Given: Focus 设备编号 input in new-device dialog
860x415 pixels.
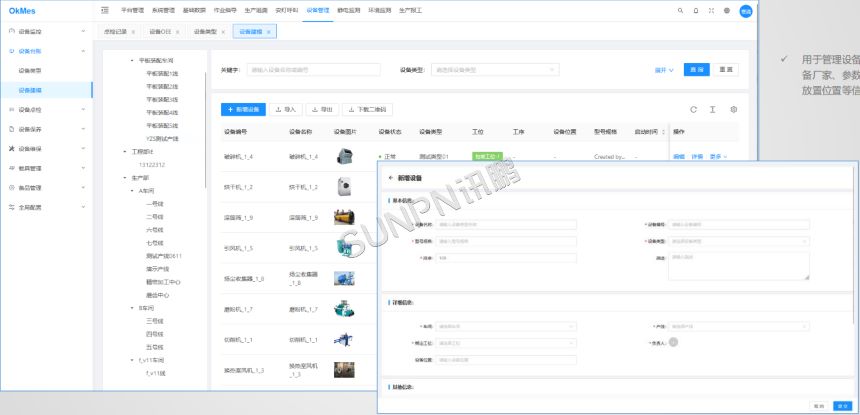Looking at the screenshot, I should click(x=739, y=225).
